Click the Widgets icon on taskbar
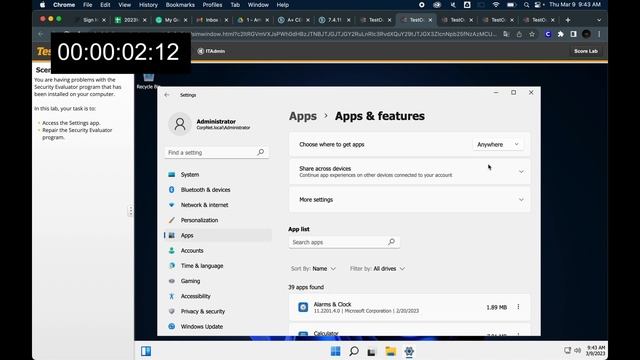The image size is (640, 360). click(146, 351)
